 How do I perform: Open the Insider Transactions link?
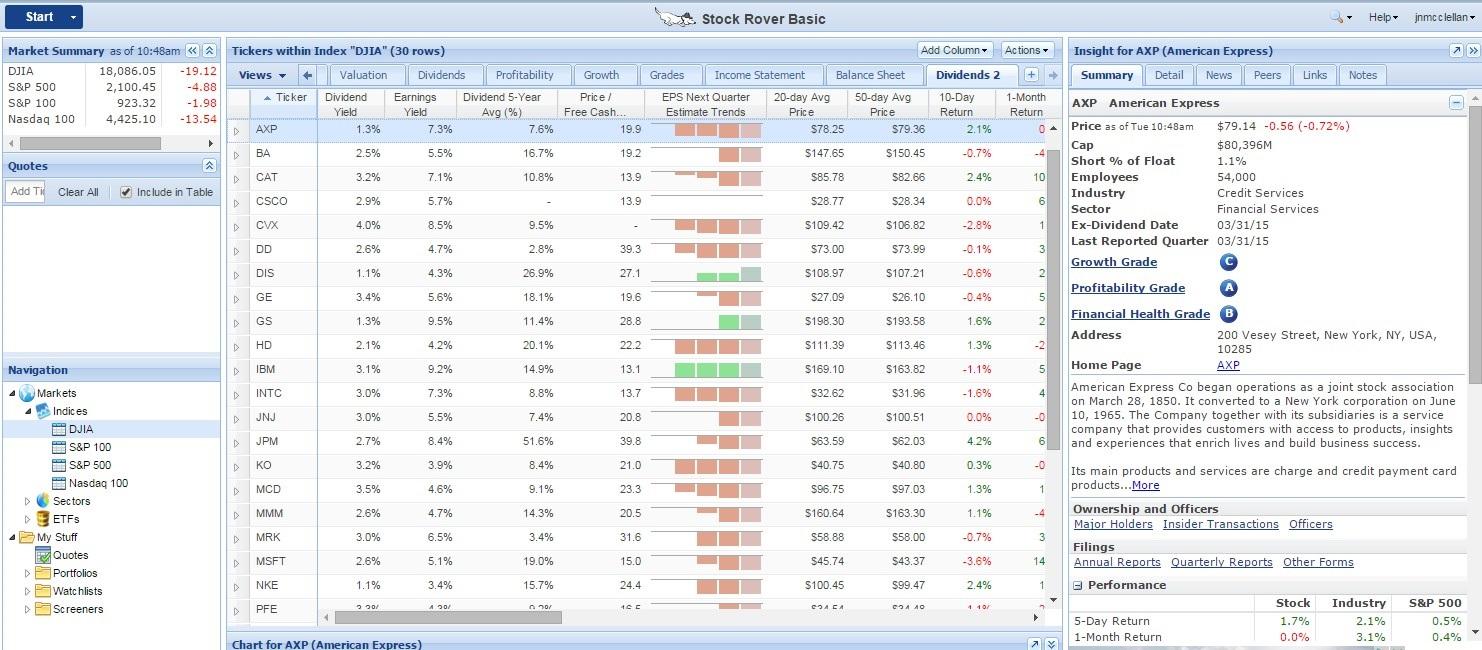(x=1221, y=524)
